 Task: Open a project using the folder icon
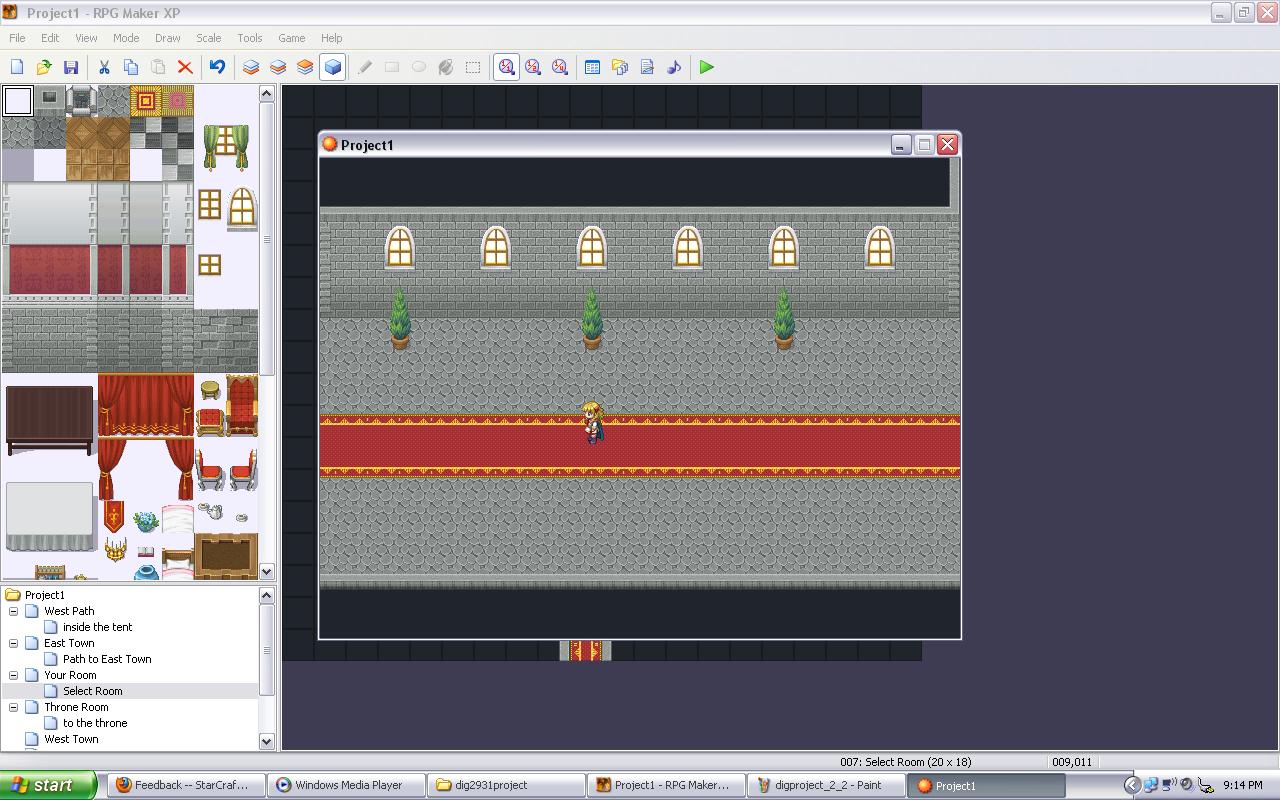(44, 67)
